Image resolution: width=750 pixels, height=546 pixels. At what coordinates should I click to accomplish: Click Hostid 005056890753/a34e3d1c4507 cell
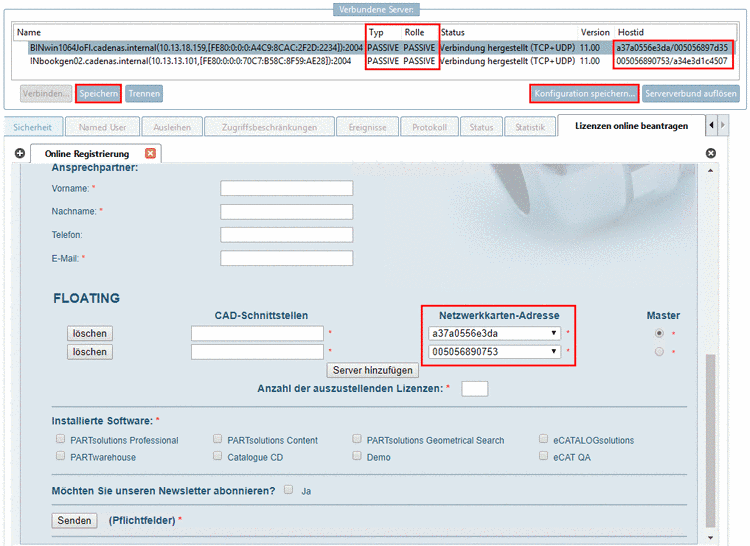tap(672, 61)
